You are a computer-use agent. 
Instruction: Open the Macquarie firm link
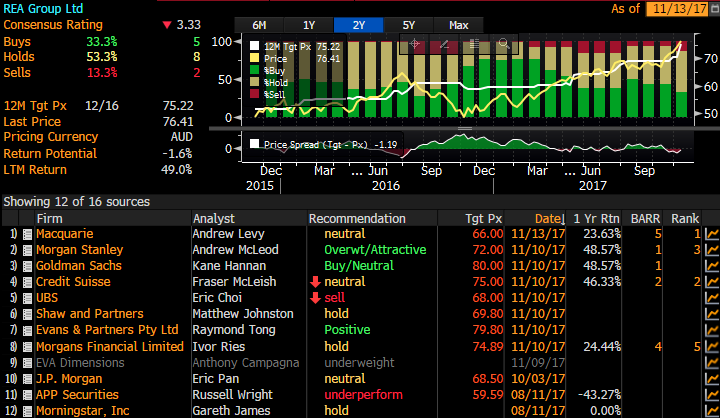click(x=65, y=234)
